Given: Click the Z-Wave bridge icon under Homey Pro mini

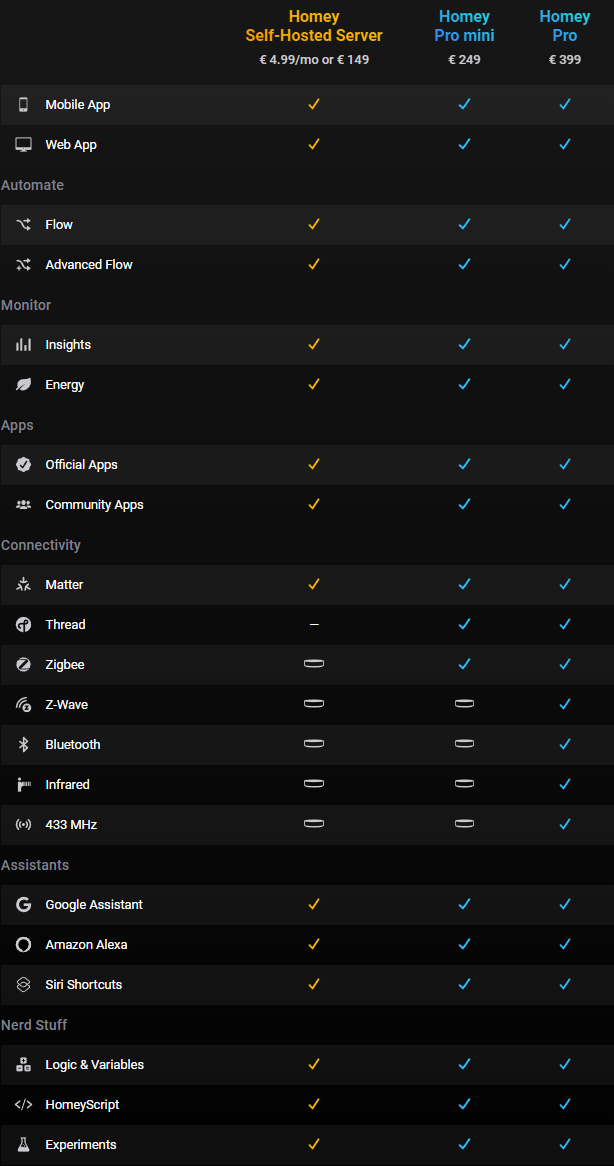Looking at the screenshot, I should [465, 703].
